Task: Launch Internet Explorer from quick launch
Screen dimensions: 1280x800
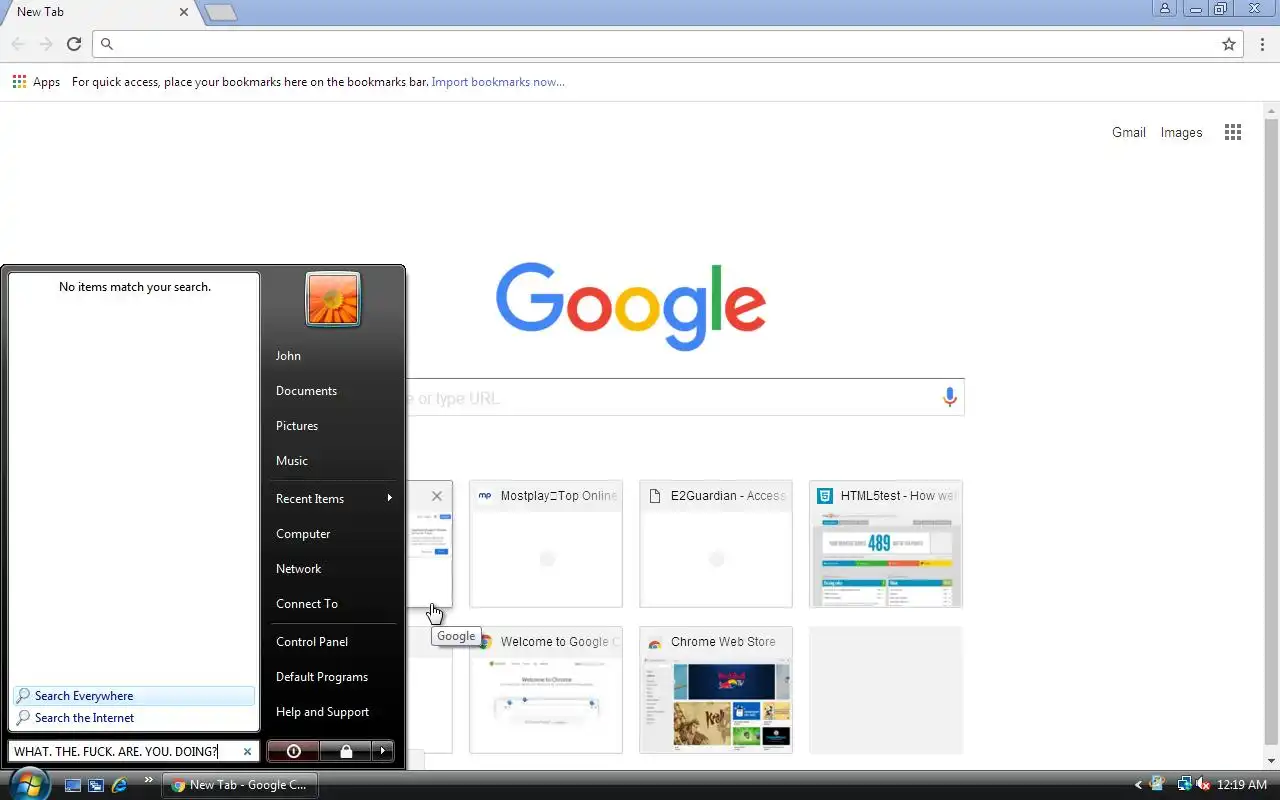Action: tap(120, 785)
